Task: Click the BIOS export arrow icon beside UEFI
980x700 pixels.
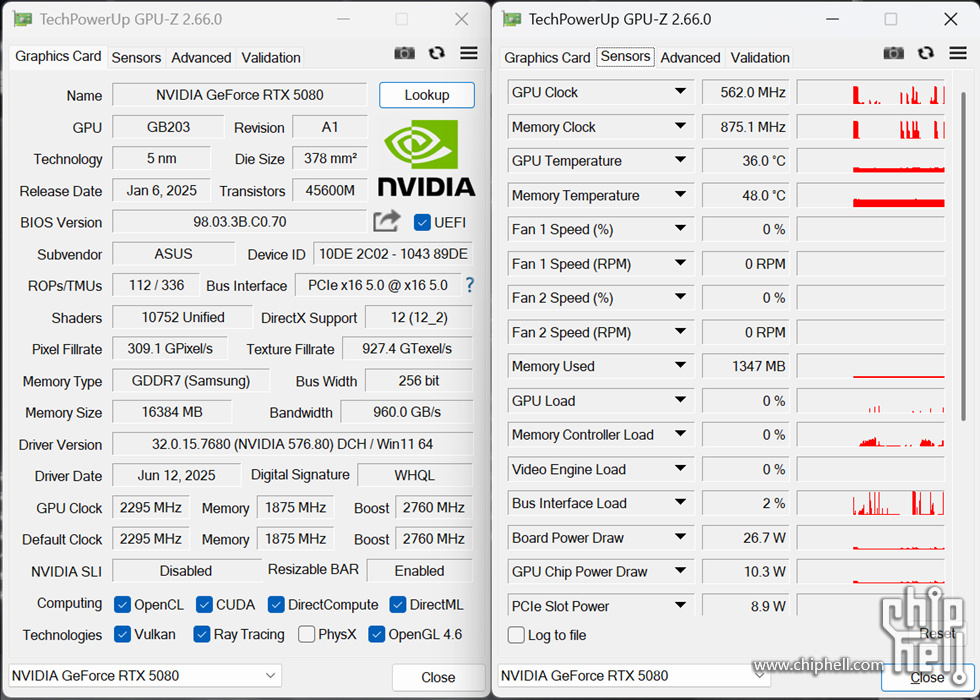Action: tap(386, 221)
